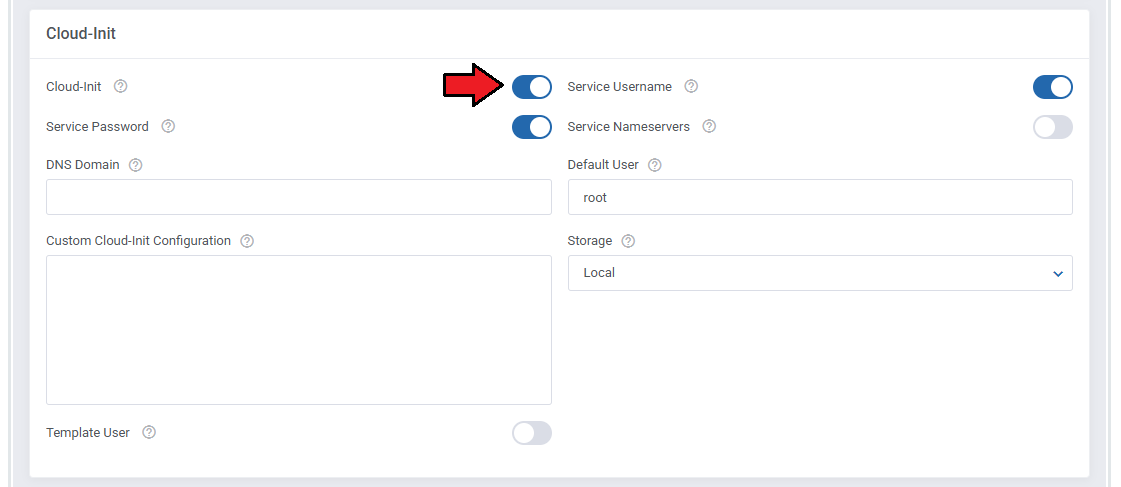The image size is (1121, 487).
Task: Click Custom Cloud-Init Configuration help icon
Action: tap(247, 241)
